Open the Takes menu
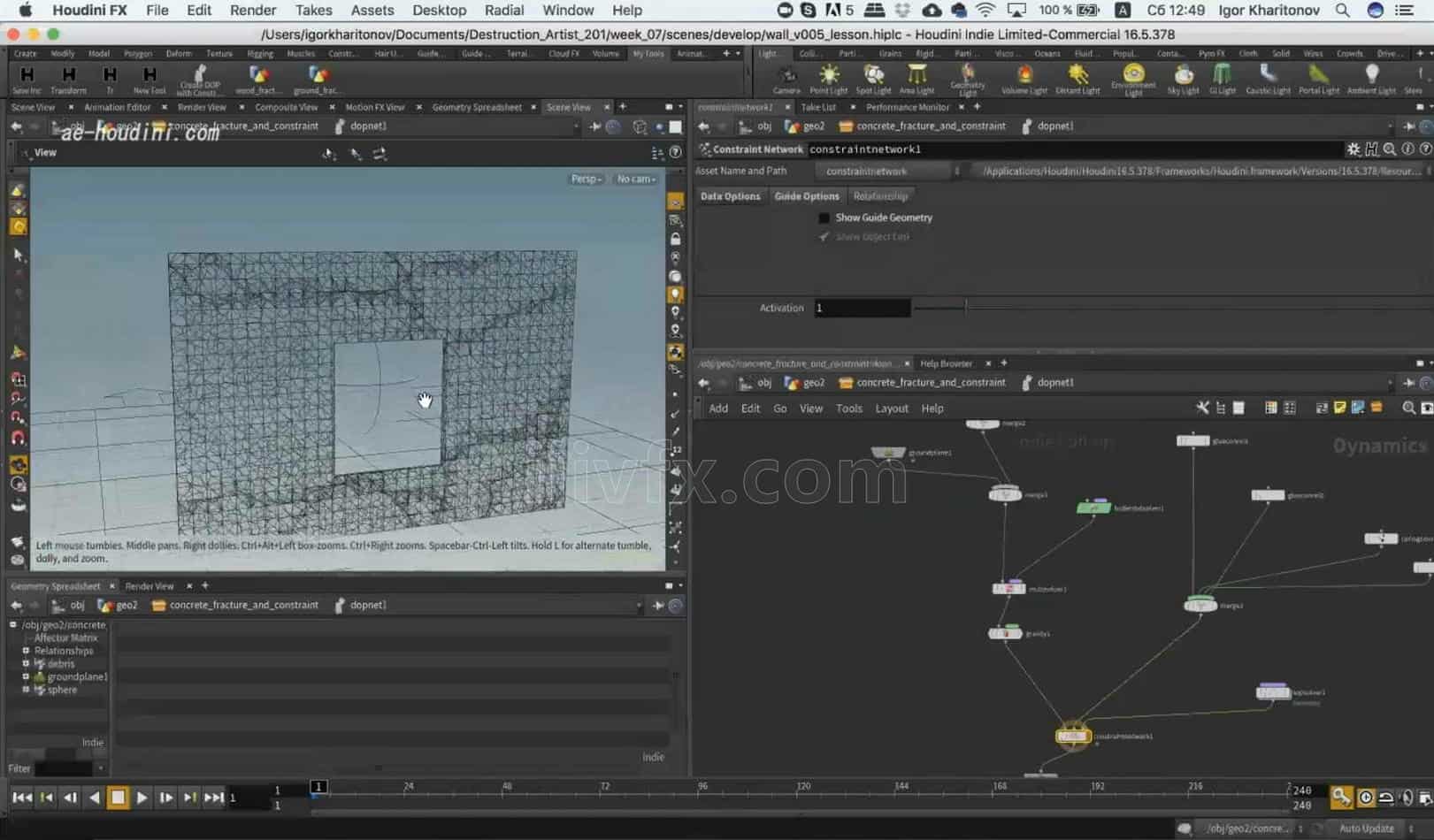The image size is (1434, 840). pyautogui.click(x=313, y=11)
